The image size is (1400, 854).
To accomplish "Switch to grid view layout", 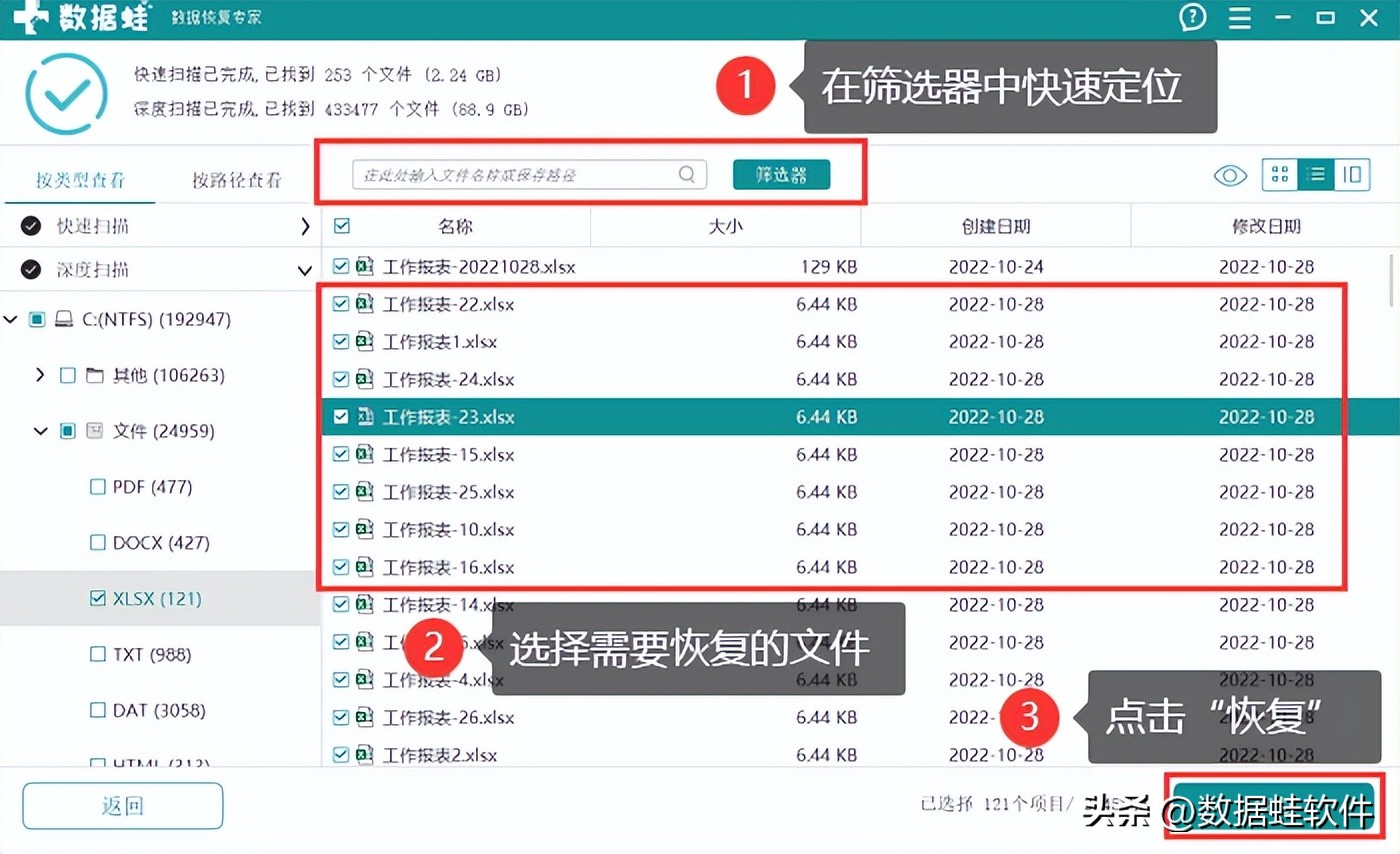I will click(1279, 174).
